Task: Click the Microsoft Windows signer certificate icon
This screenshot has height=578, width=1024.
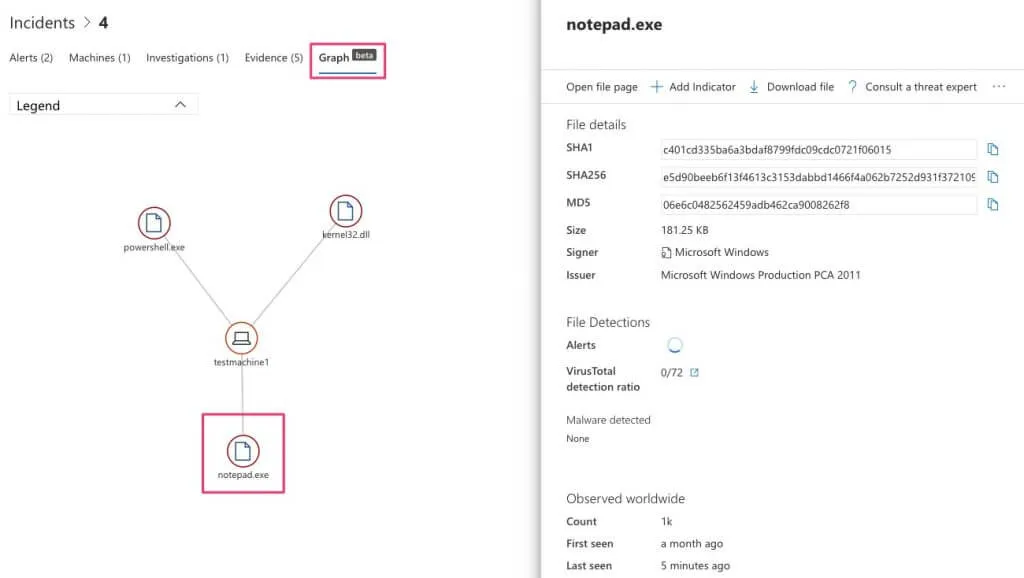Action: tap(666, 253)
